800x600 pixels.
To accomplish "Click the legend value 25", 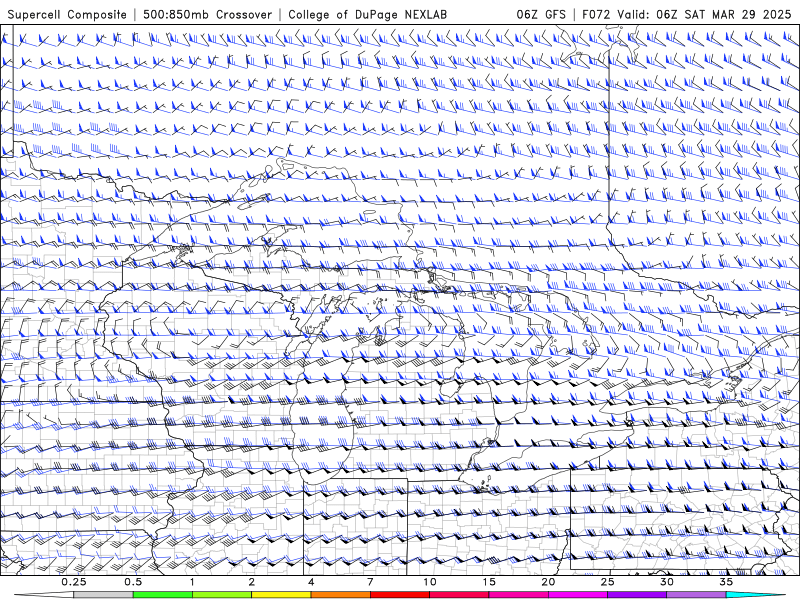I will (x=607, y=582).
